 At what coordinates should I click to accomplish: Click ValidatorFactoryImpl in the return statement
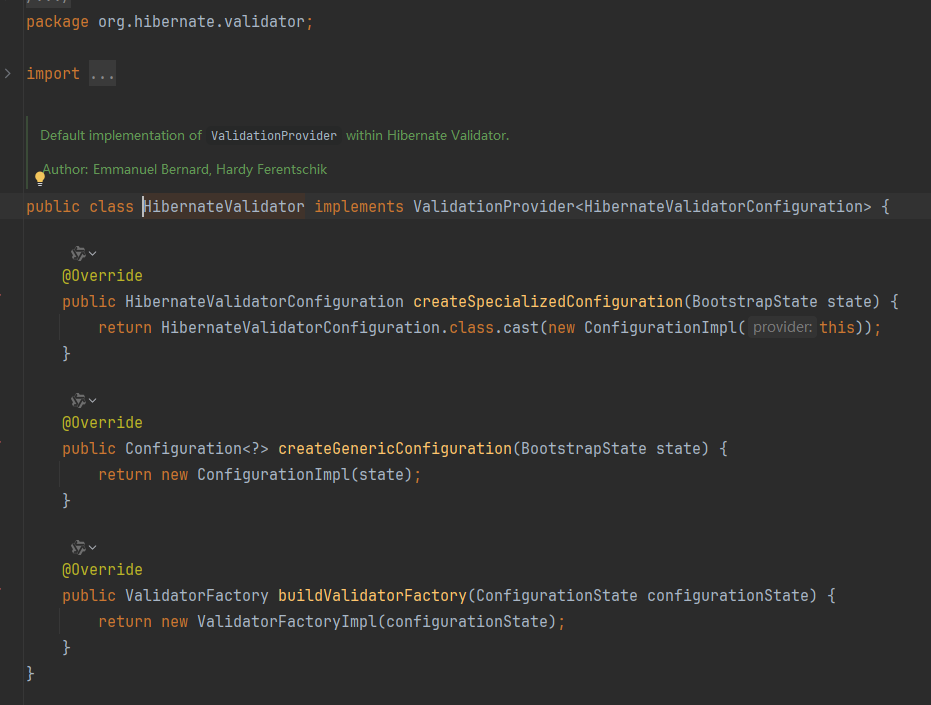287,622
